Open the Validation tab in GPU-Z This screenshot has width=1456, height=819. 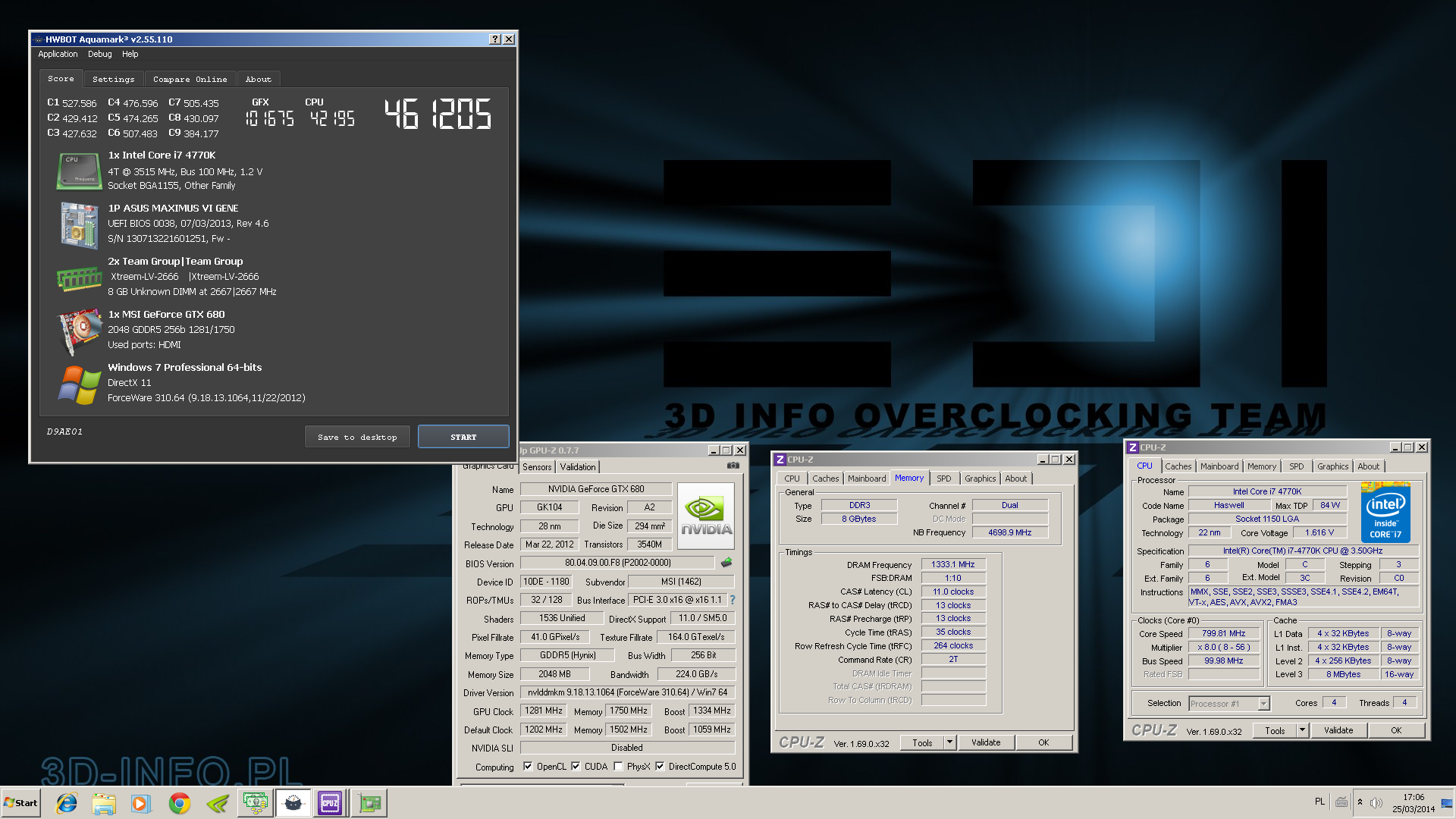578,467
